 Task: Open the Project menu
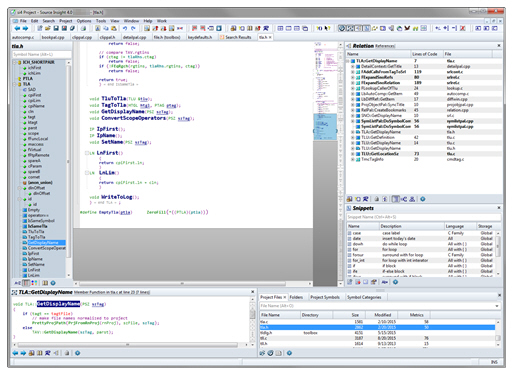66,21
